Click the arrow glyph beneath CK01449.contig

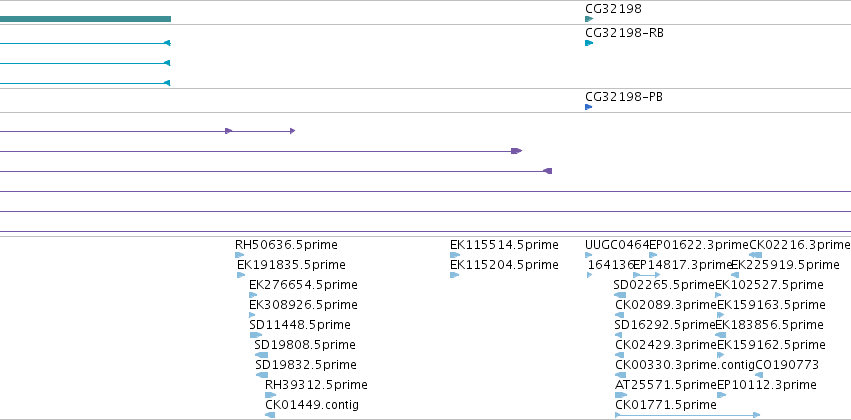pos(270,415)
